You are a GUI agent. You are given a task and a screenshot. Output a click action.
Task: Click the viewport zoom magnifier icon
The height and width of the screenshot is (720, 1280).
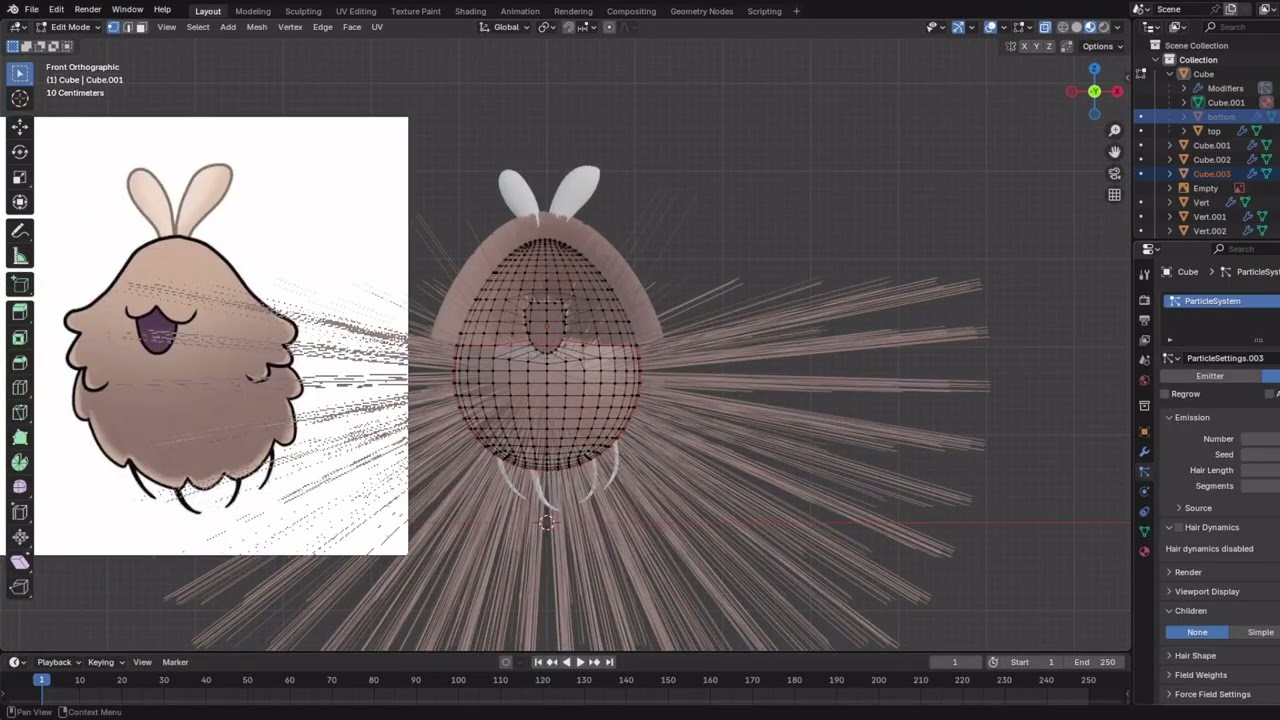(1114, 130)
